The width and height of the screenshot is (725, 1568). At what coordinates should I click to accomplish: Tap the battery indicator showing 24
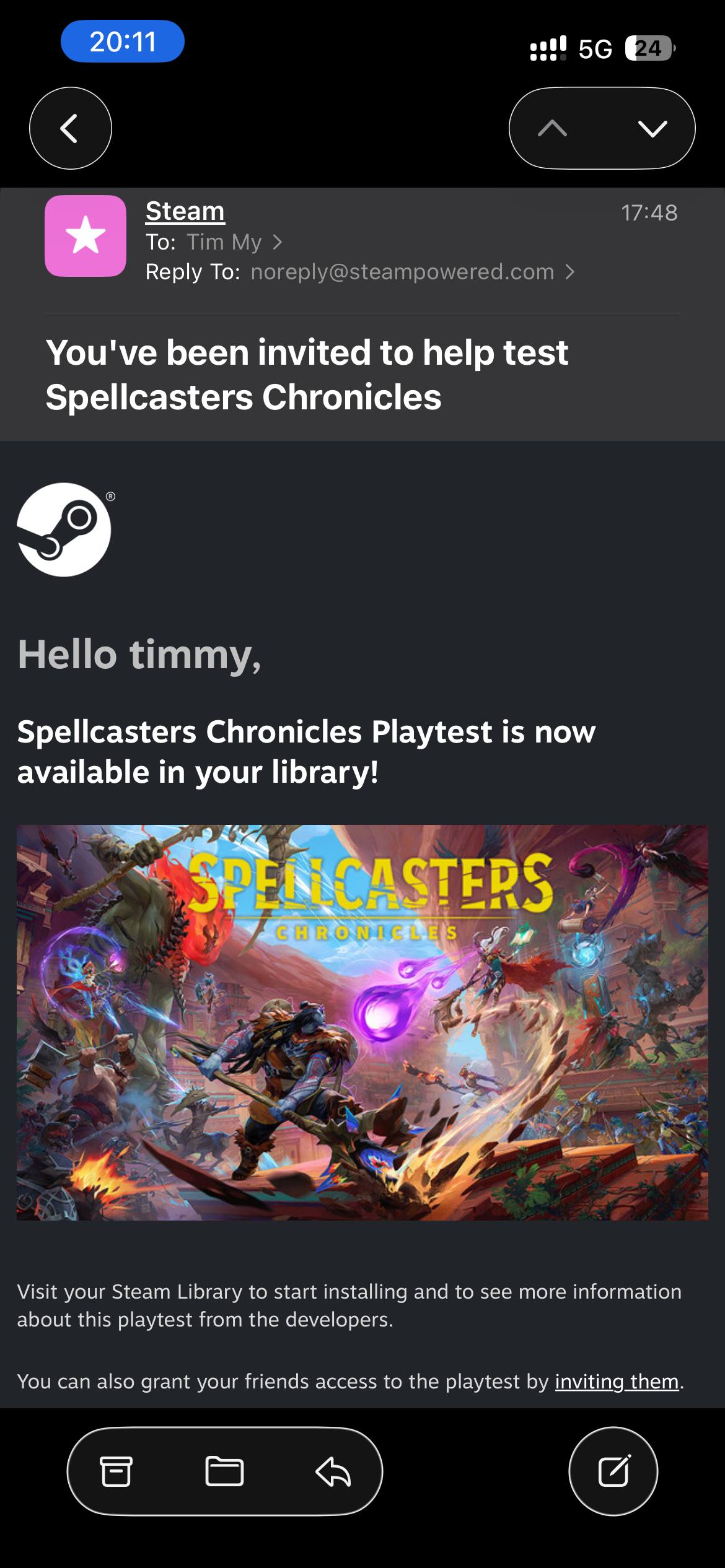click(649, 48)
